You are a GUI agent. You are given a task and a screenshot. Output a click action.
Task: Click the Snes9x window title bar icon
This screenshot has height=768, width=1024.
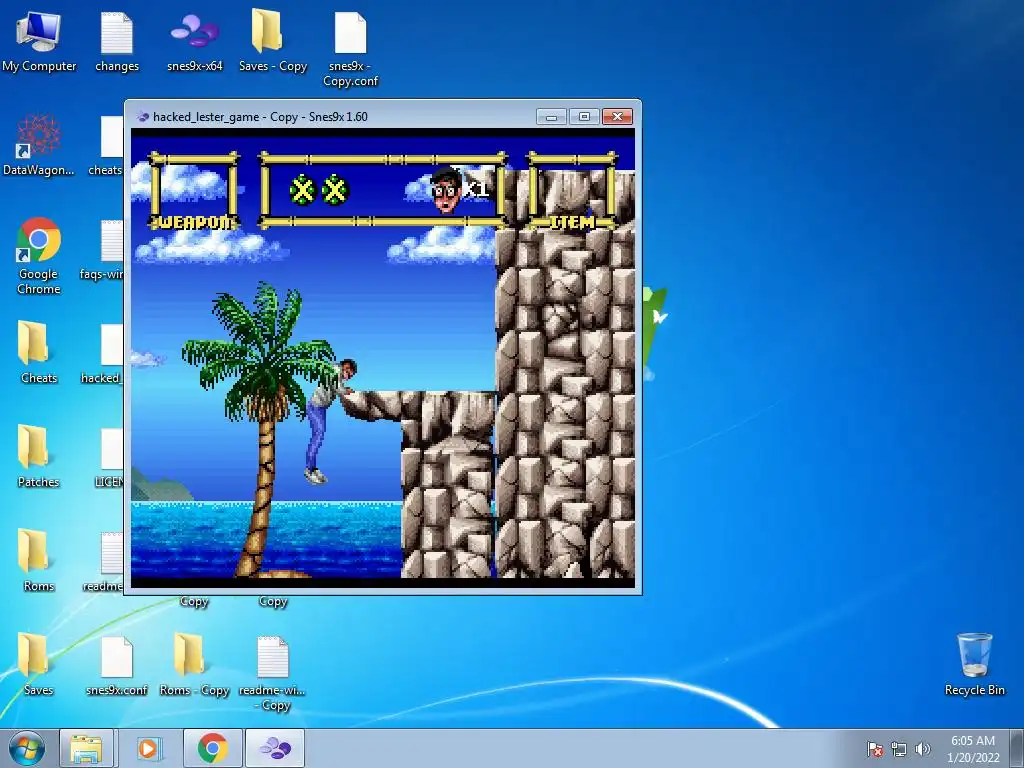tap(142, 117)
